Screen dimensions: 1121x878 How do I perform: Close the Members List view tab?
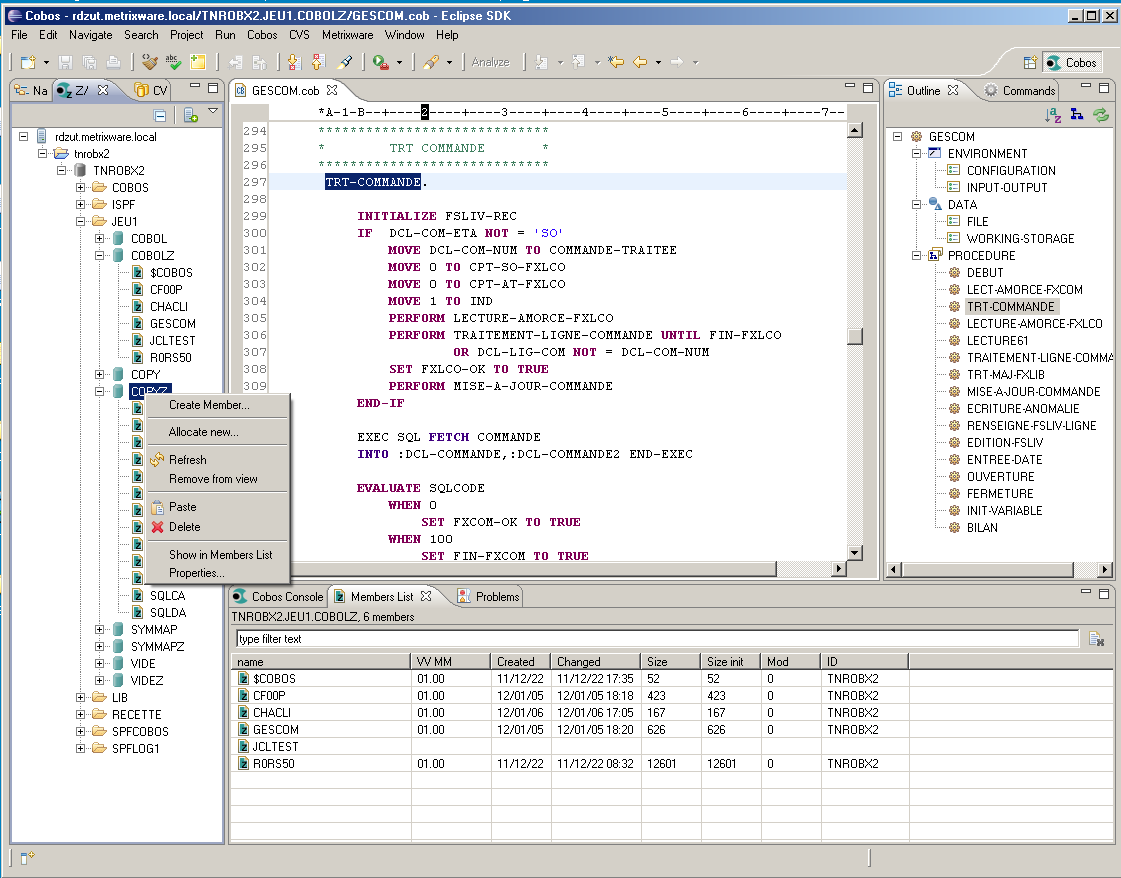point(426,596)
